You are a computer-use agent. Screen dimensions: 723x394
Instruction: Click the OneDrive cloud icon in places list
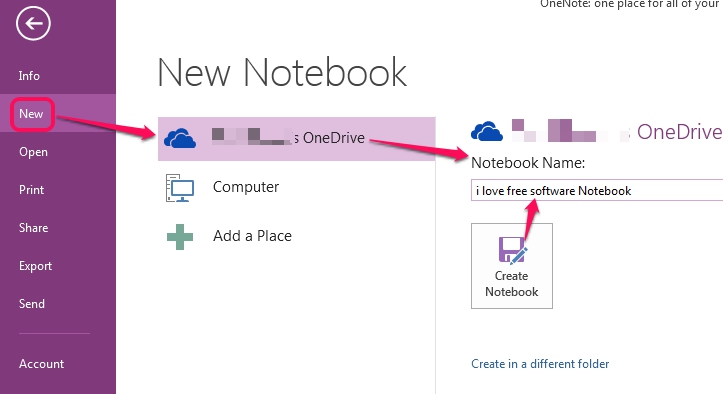[180, 138]
